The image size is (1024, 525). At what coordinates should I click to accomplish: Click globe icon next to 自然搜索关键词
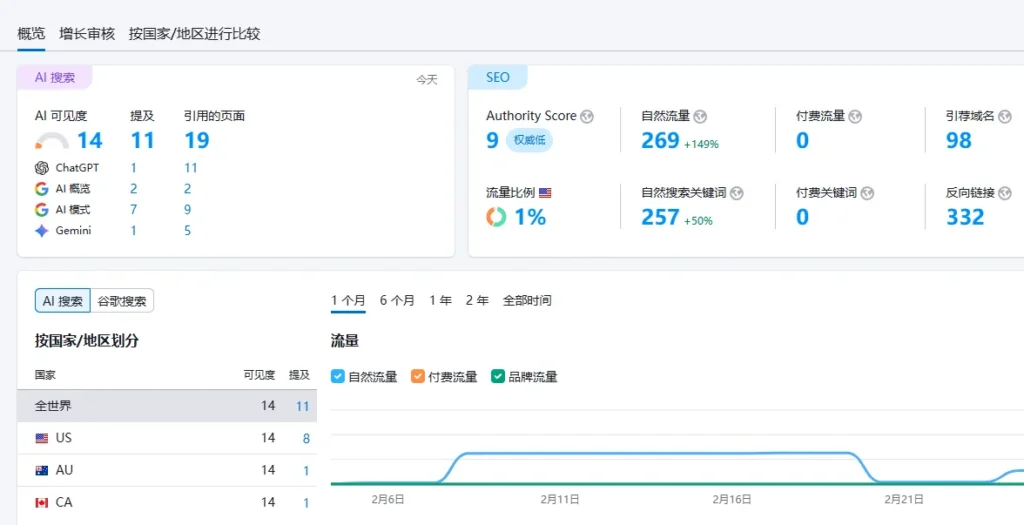[737, 193]
